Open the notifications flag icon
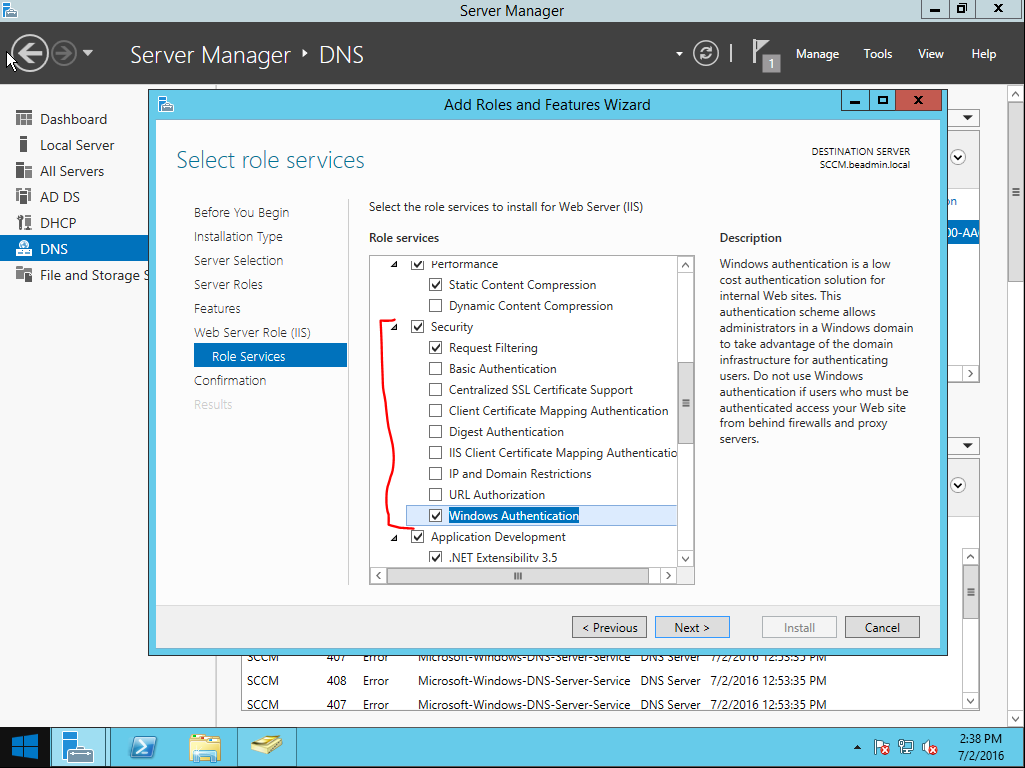Viewport: 1025px width, 768px height. click(764, 54)
